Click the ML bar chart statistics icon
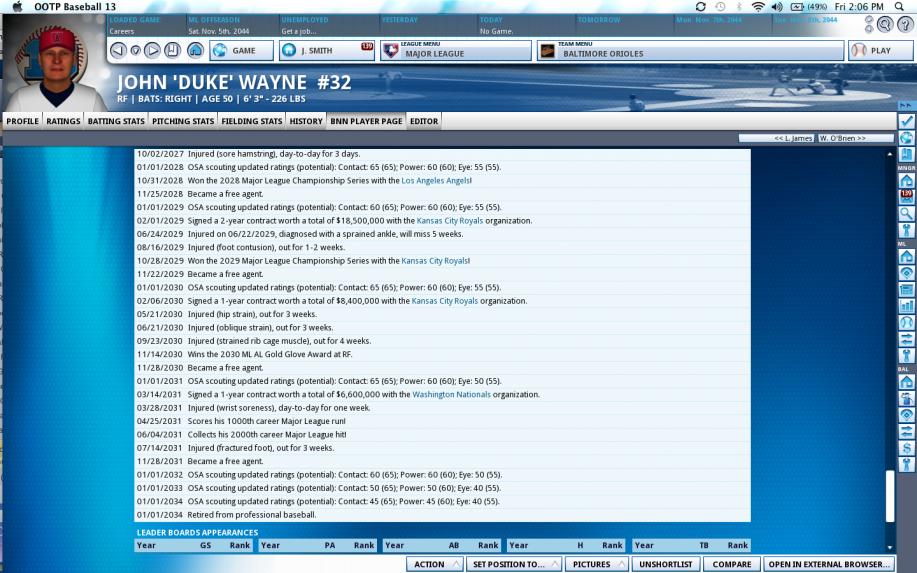 tap(907, 306)
